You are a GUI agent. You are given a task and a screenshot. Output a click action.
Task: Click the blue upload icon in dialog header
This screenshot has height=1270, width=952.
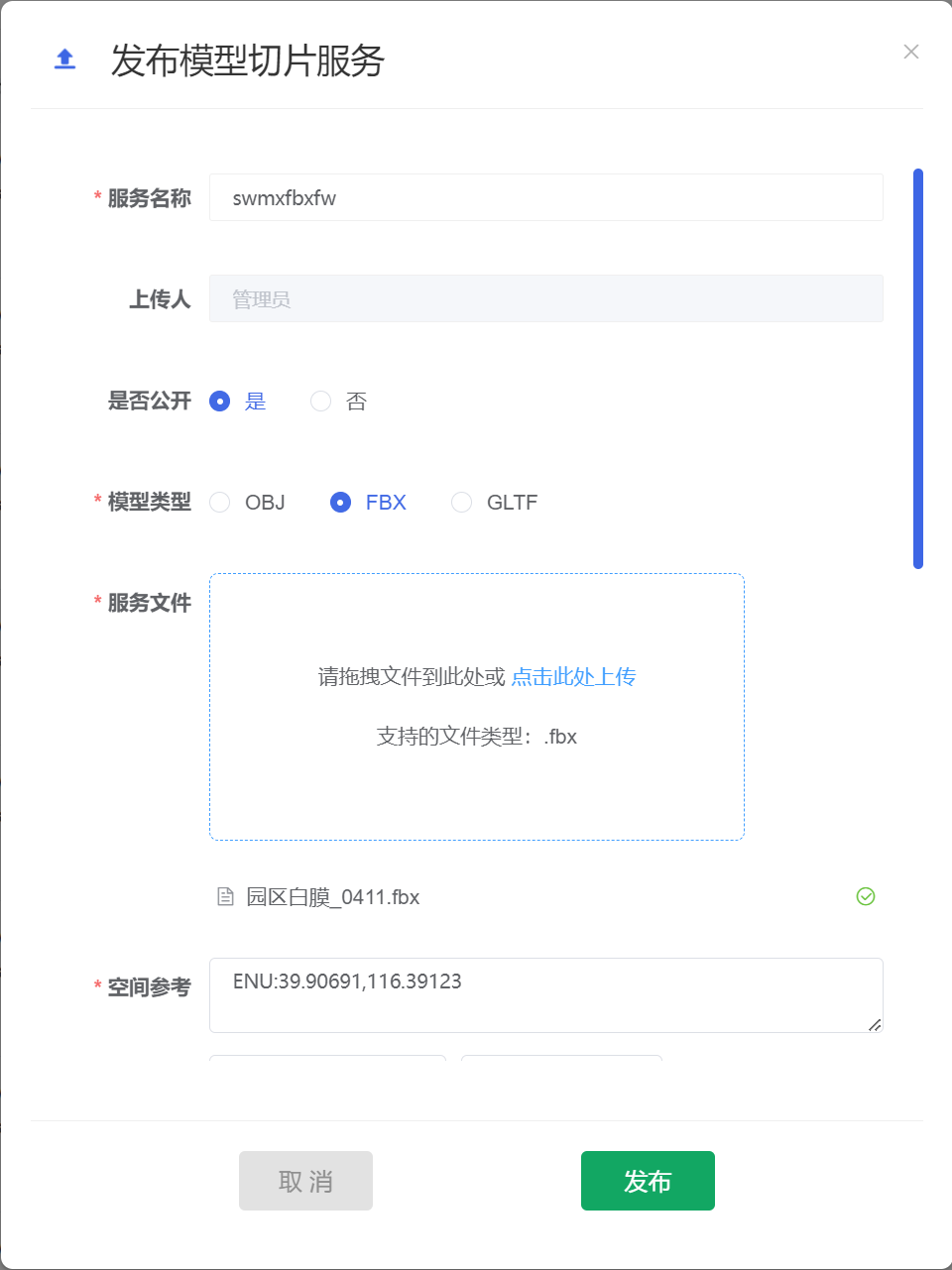[x=64, y=59]
